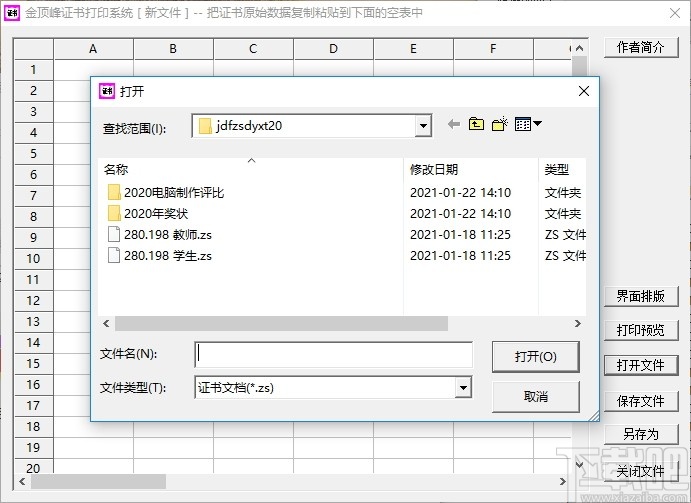The height and width of the screenshot is (503, 691).
Task: Click 另存为 button in main window
Action: 641,435
